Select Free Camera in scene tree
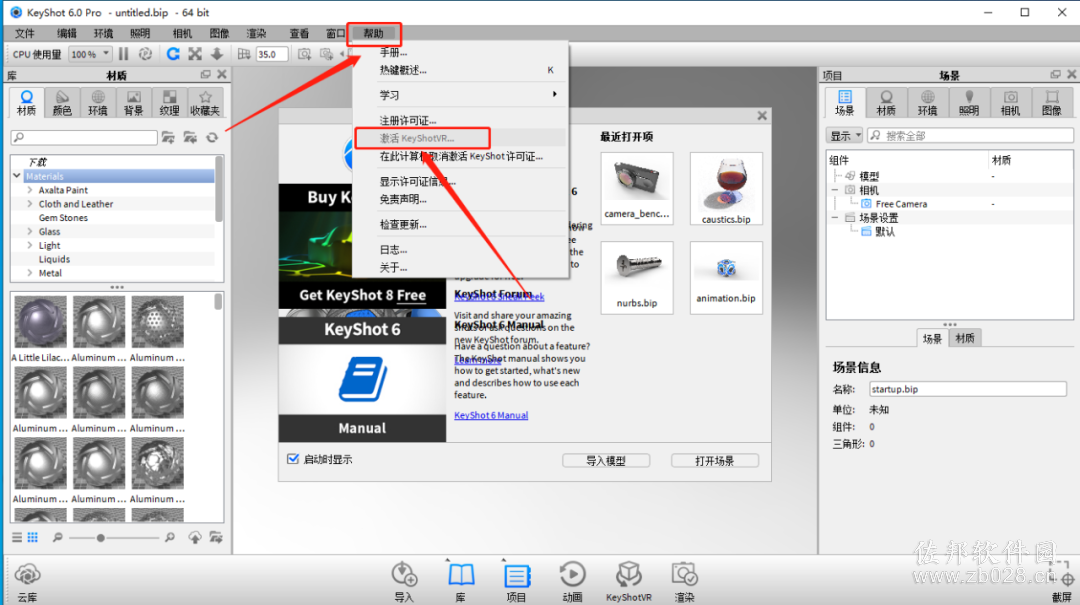Image resolution: width=1080 pixels, height=605 pixels. pyautogui.click(x=901, y=203)
